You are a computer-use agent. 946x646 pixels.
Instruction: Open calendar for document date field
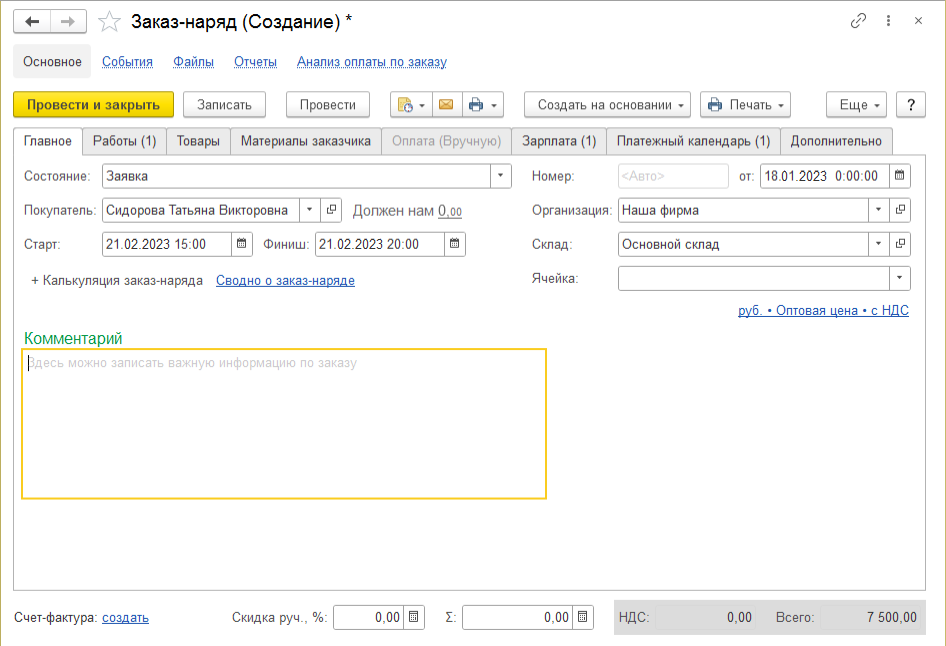[900, 176]
